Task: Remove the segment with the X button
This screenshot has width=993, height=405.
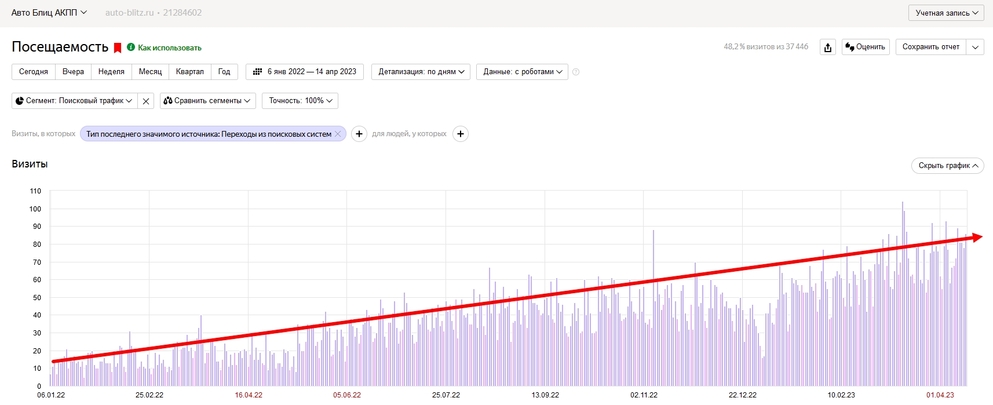Action: 146,101
